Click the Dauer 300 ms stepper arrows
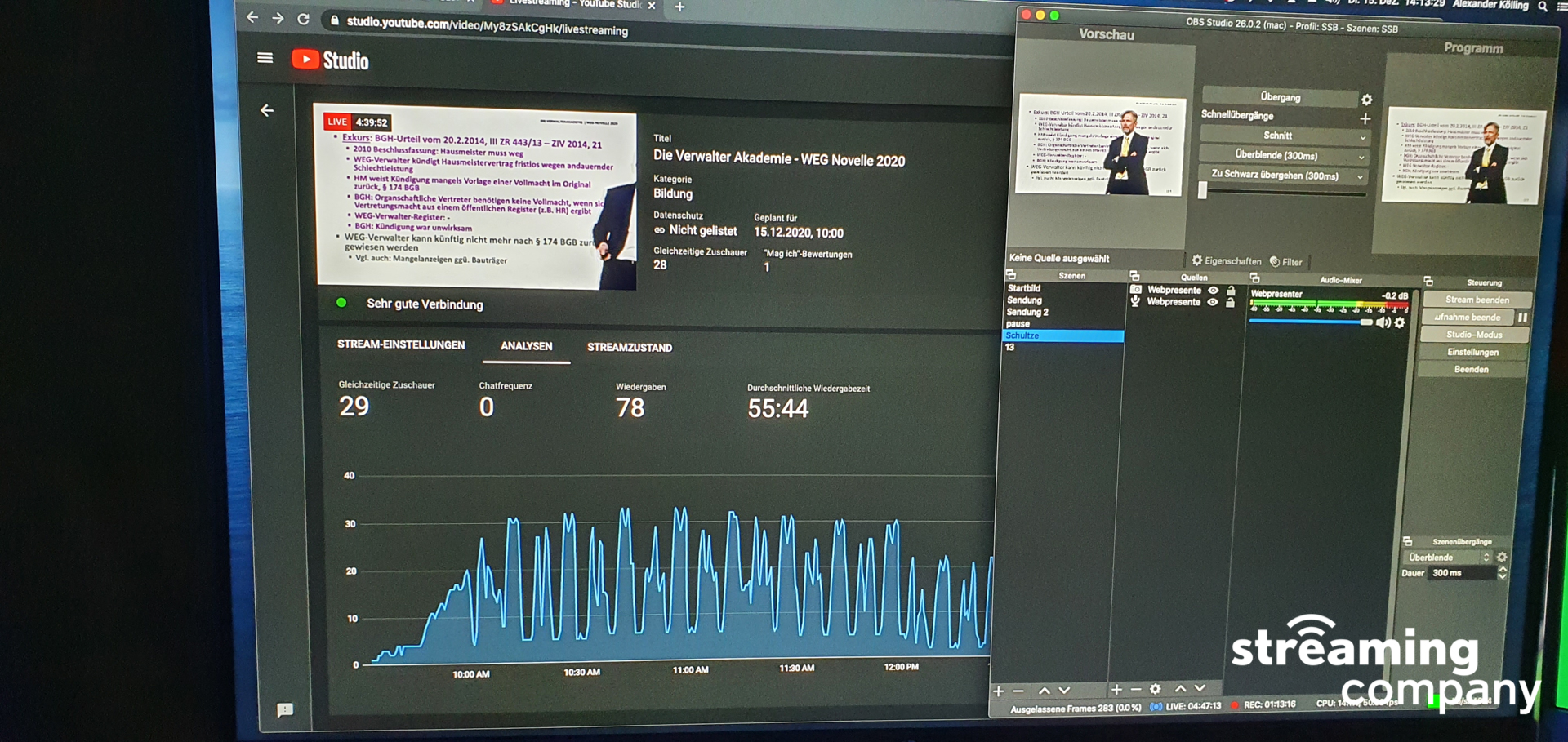Image resolution: width=1568 pixels, height=742 pixels. (1502, 573)
